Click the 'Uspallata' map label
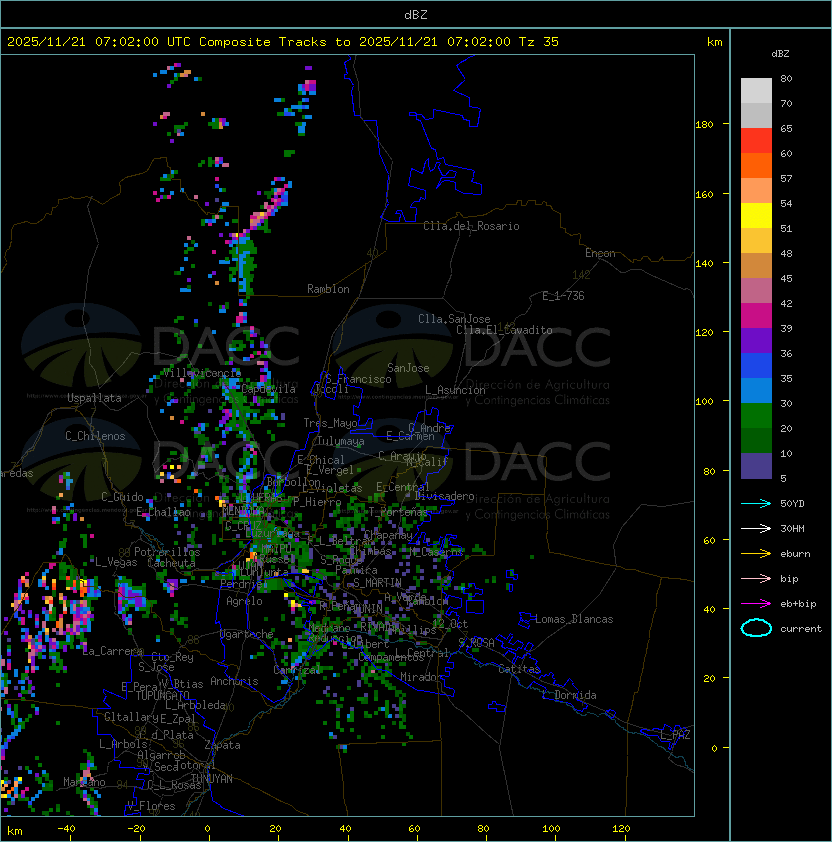This screenshot has height=842, width=832. [x=94, y=398]
